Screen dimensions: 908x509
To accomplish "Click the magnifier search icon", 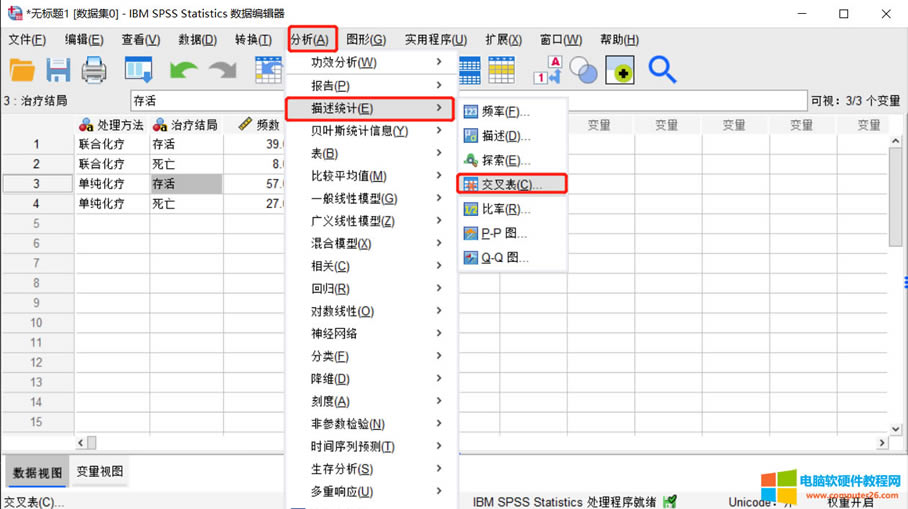I will point(662,69).
